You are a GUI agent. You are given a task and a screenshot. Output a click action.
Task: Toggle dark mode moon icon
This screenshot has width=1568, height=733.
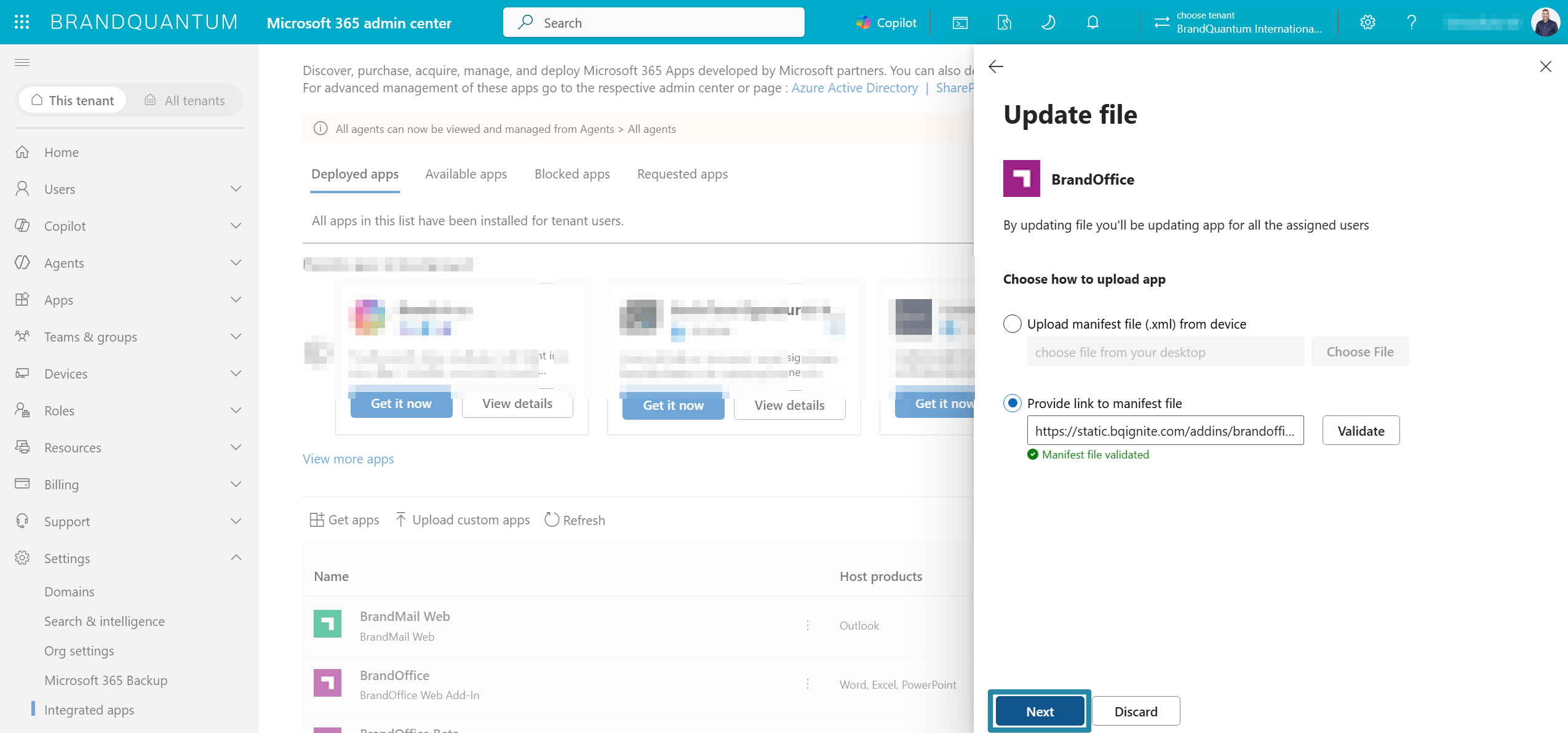tap(1048, 23)
